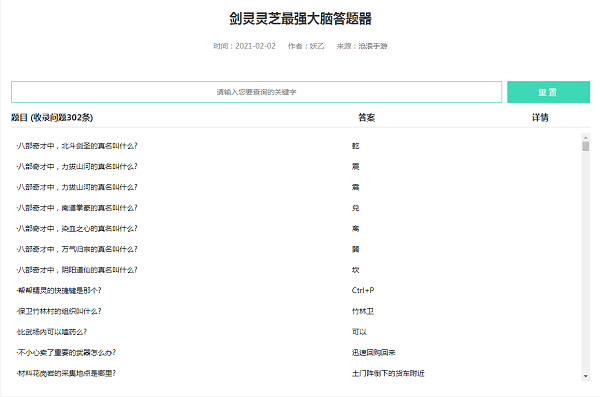600x397 pixels.
Task: Click the scrollbar thumb of question list
Action: click(x=585, y=146)
